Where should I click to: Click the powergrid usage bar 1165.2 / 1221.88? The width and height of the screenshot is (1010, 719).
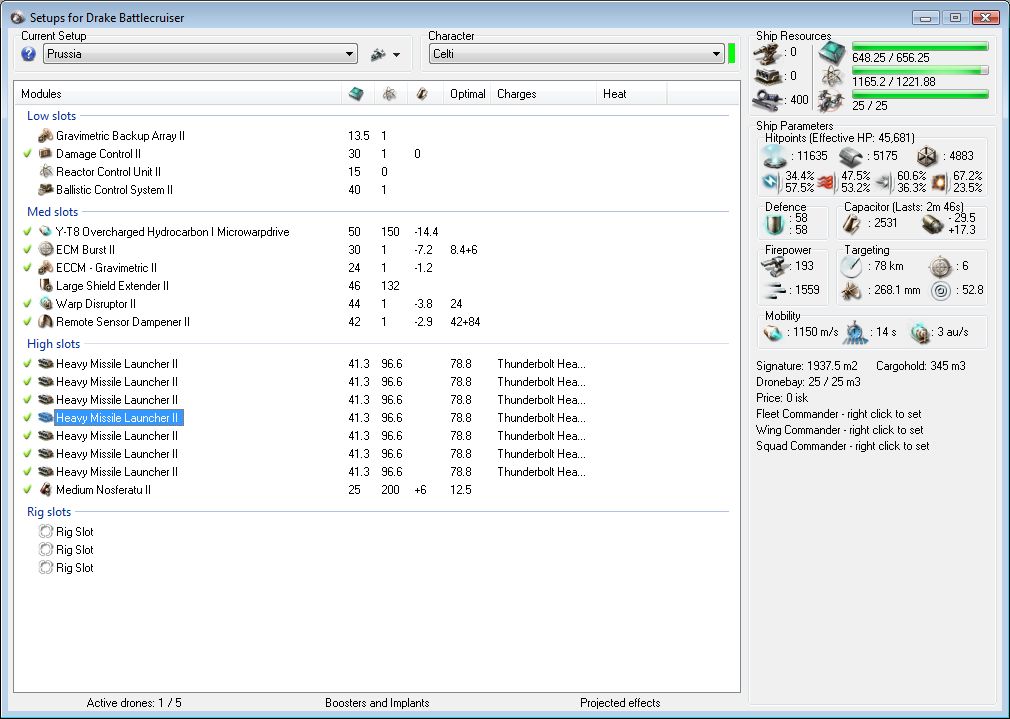pyautogui.click(x=920, y=70)
